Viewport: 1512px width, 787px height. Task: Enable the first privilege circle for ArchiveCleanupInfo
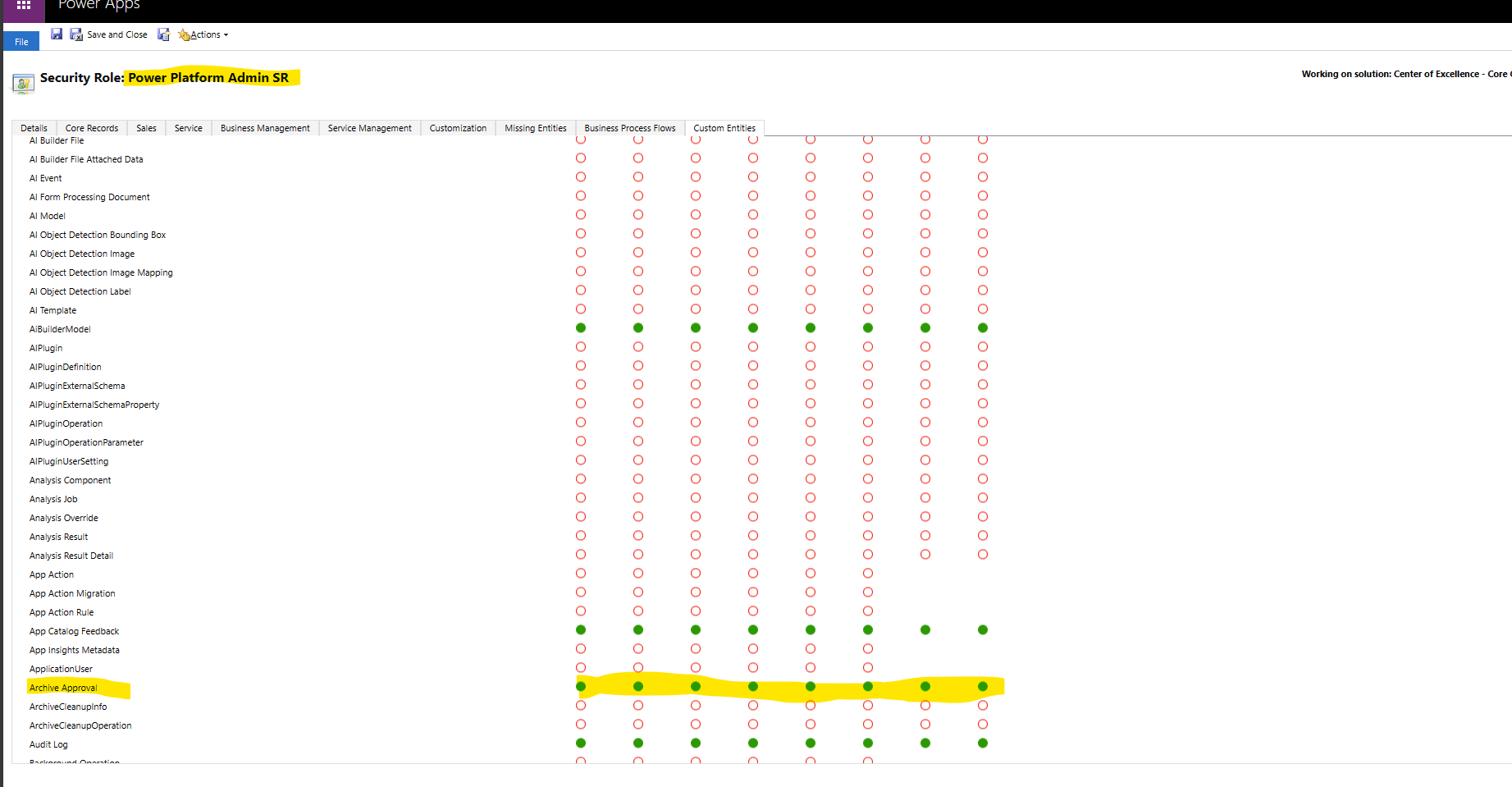pyautogui.click(x=581, y=705)
